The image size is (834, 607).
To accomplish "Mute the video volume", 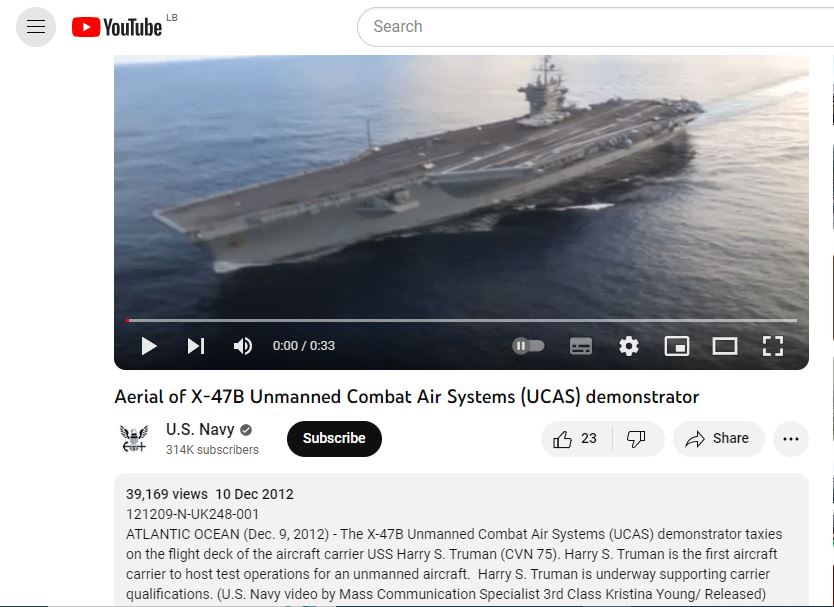I will 243,346.
